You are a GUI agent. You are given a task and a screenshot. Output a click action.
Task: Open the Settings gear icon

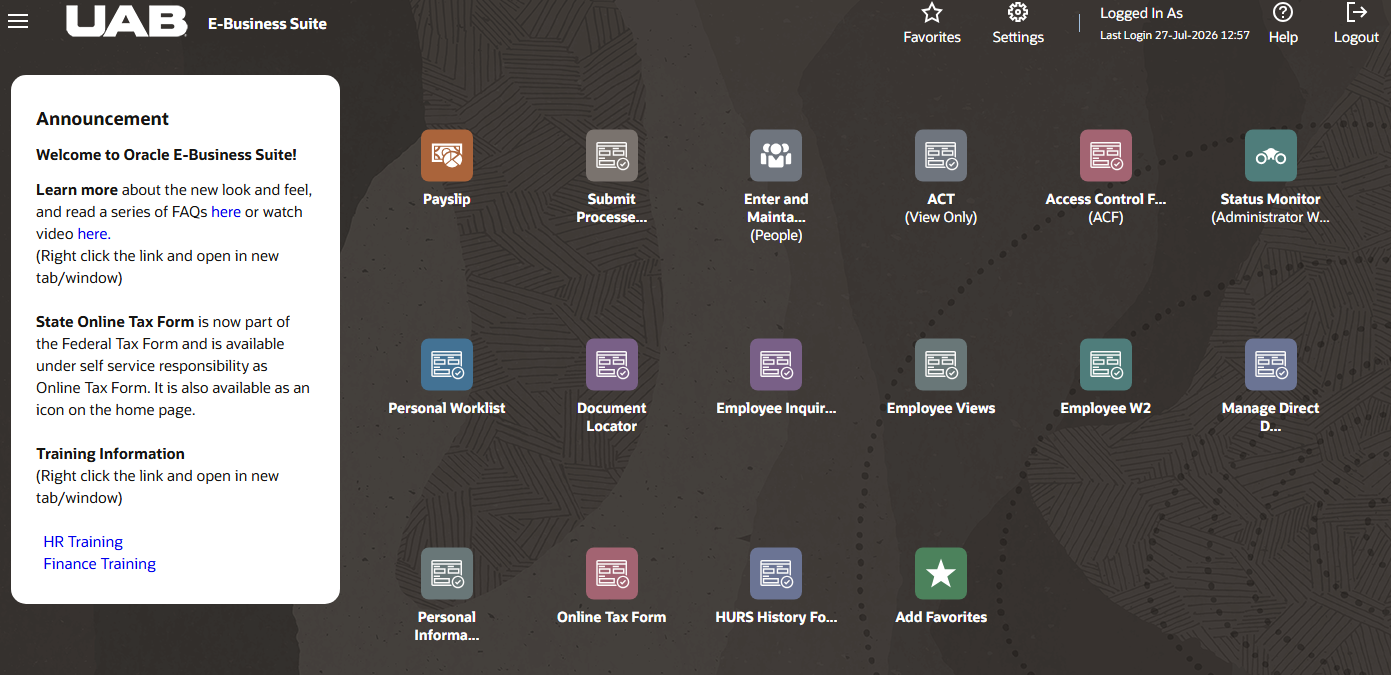click(1018, 13)
